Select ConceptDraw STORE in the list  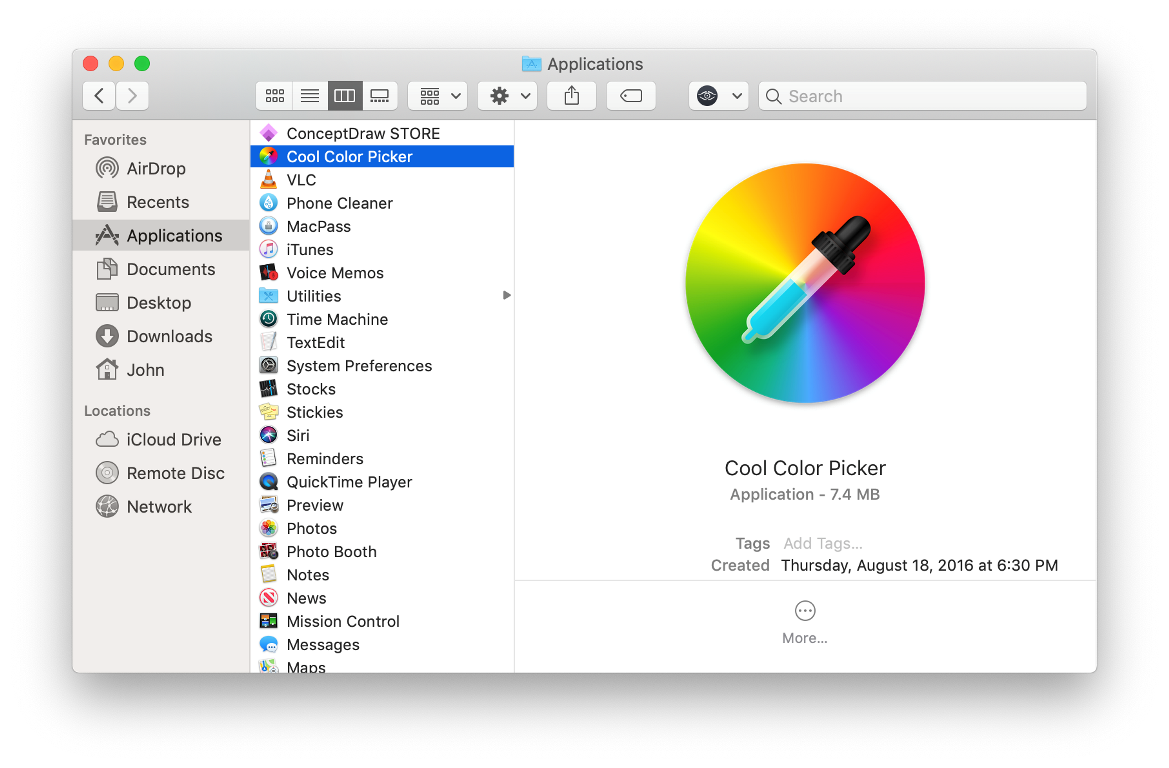point(382,133)
